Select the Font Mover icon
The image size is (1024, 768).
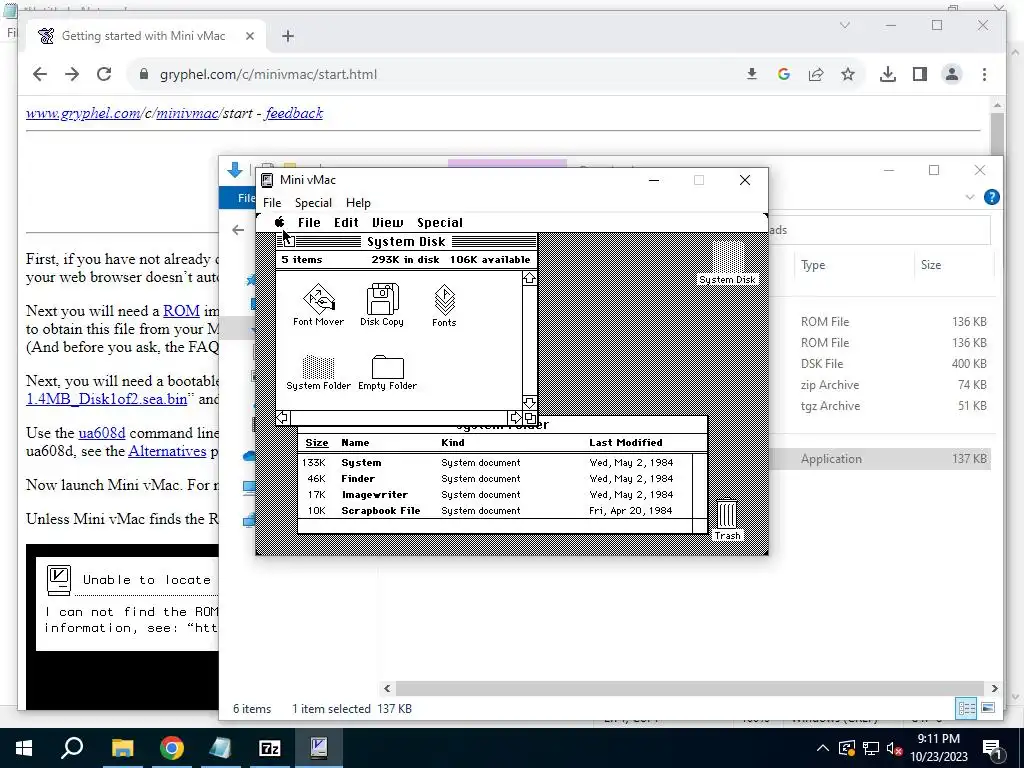(318, 304)
